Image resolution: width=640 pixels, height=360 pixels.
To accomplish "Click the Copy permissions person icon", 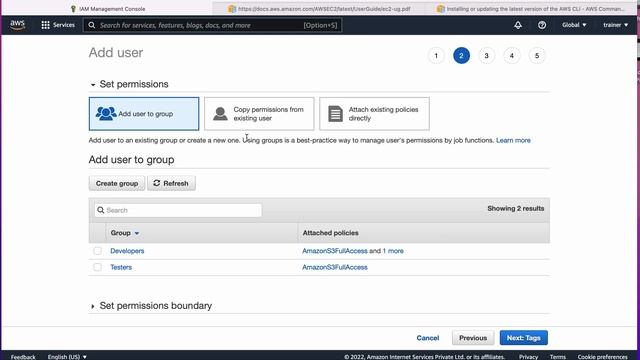I will 220,113.
